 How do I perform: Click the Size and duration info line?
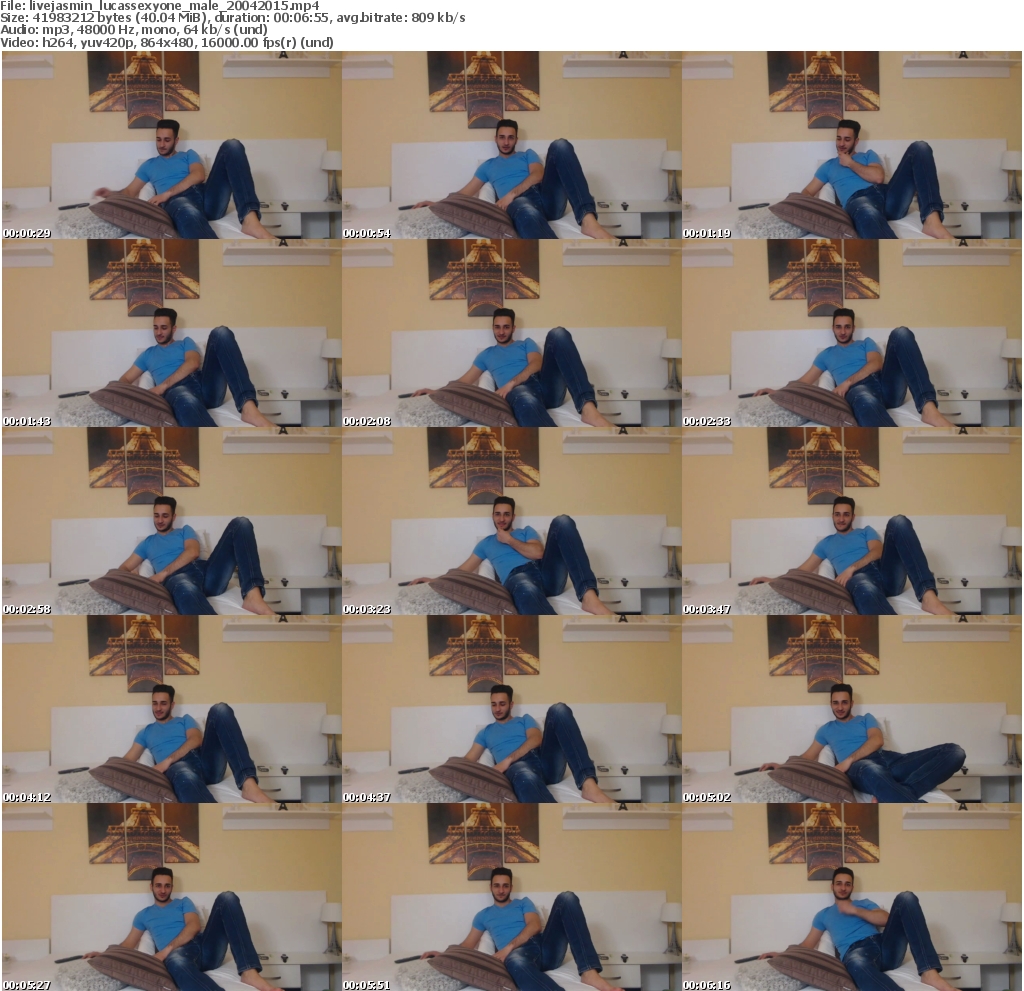coord(233,18)
